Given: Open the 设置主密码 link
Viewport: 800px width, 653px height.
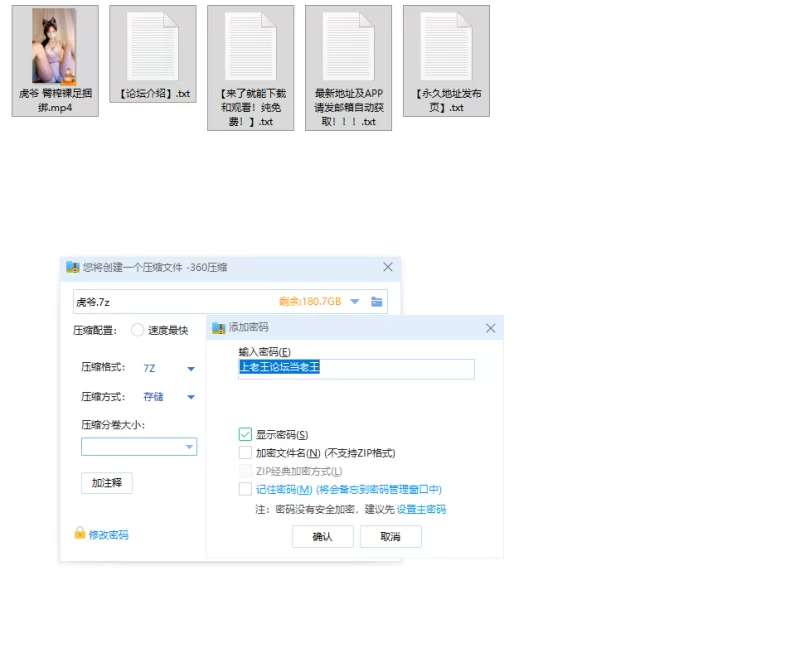Looking at the screenshot, I should click(x=421, y=509).
